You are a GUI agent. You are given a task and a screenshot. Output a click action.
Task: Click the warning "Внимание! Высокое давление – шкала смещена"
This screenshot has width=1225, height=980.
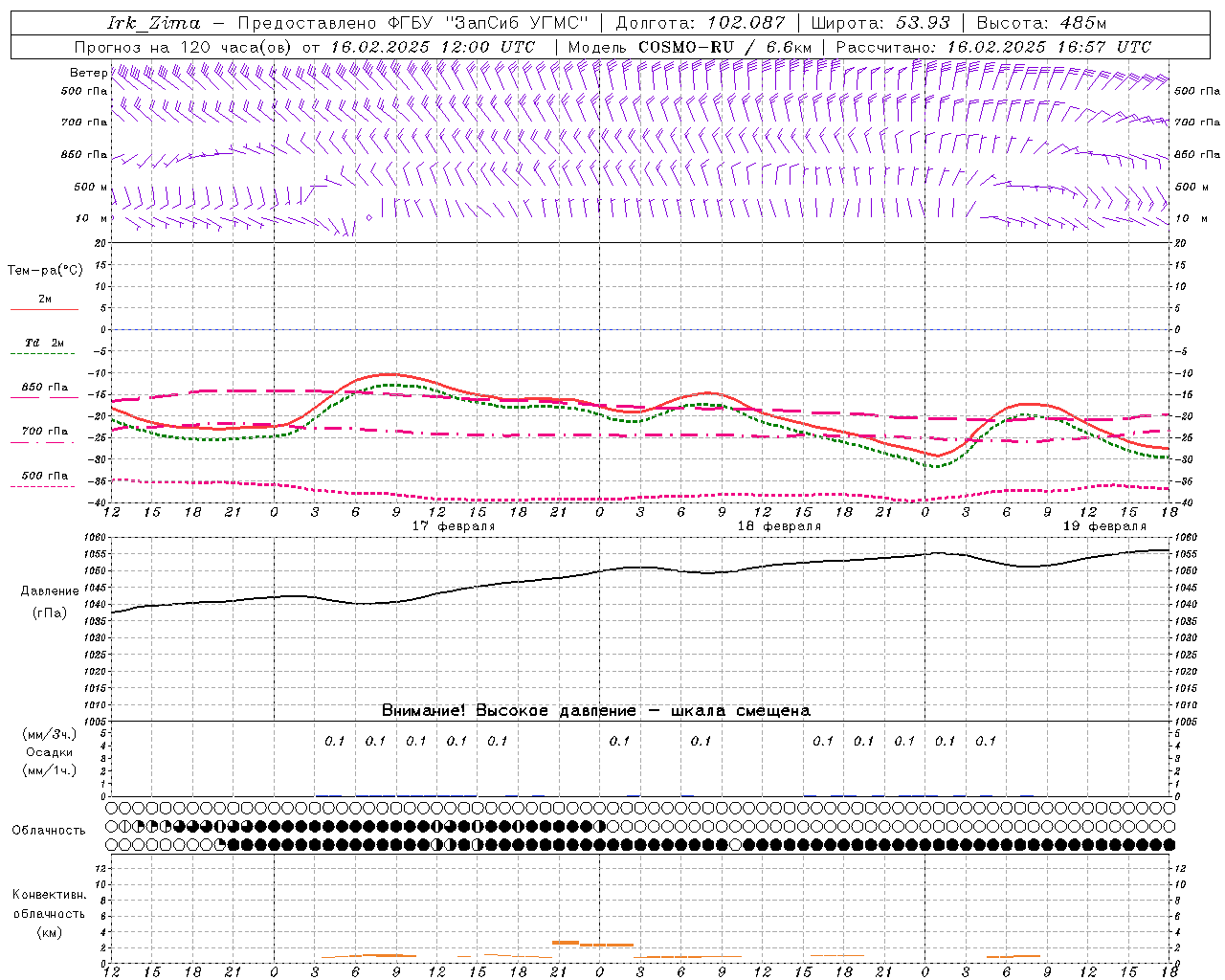tap(595, 711)
